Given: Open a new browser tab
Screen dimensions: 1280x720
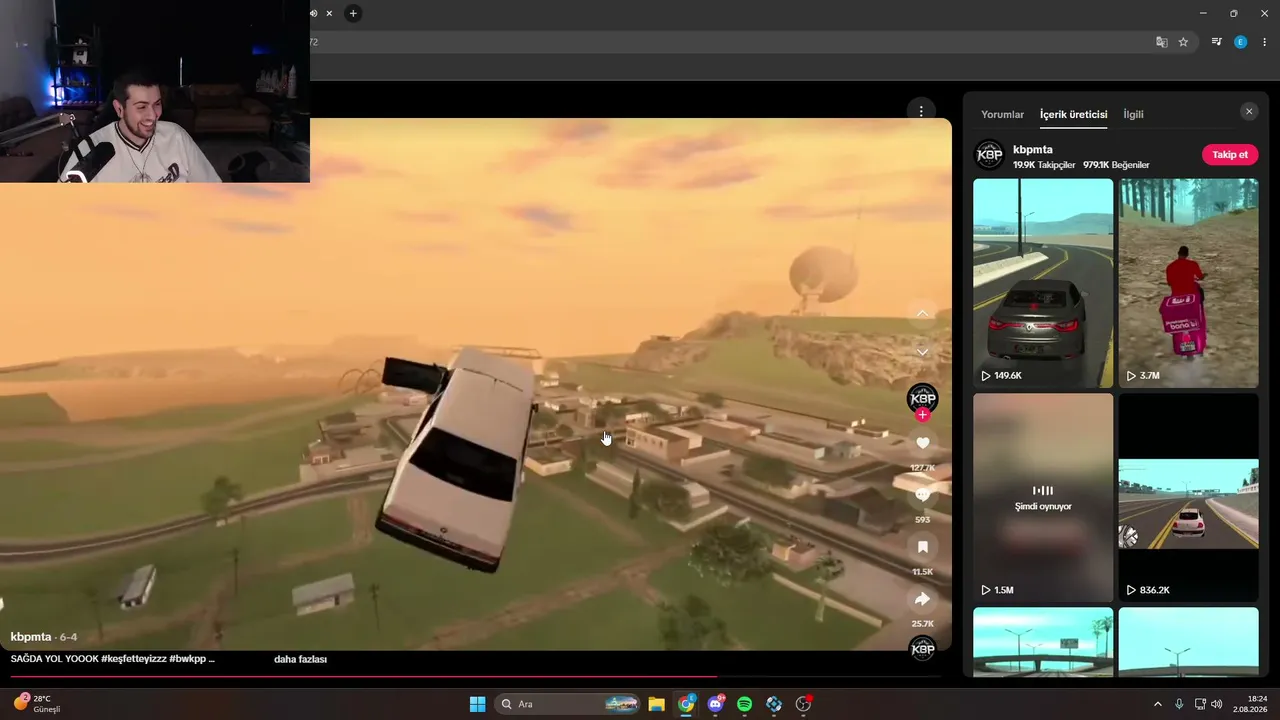Looking at the screenshot, I should click(353, 13).
